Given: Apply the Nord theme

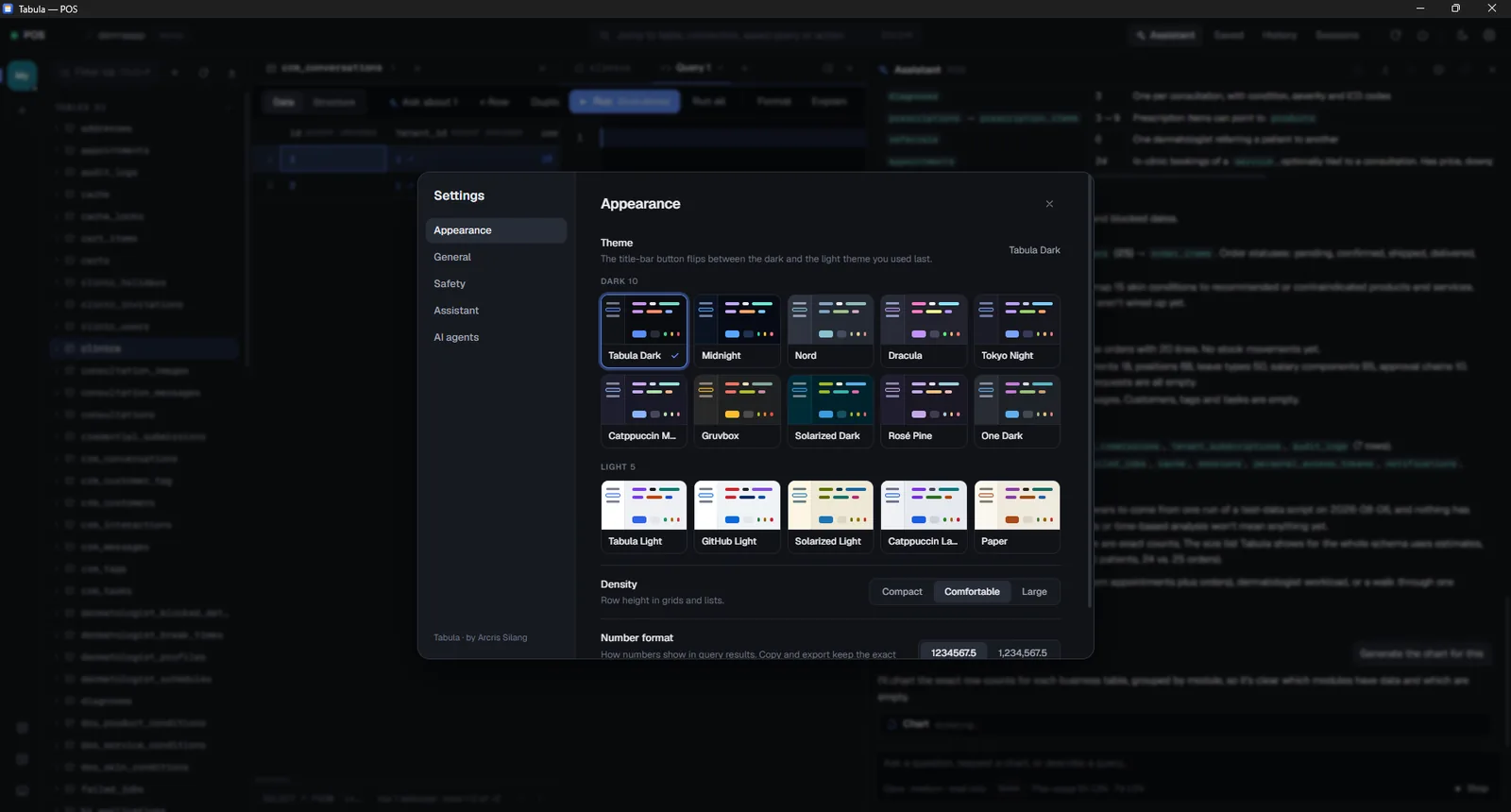Looking at the screenshot, I should pyautogui.click(x=830, y=330).
